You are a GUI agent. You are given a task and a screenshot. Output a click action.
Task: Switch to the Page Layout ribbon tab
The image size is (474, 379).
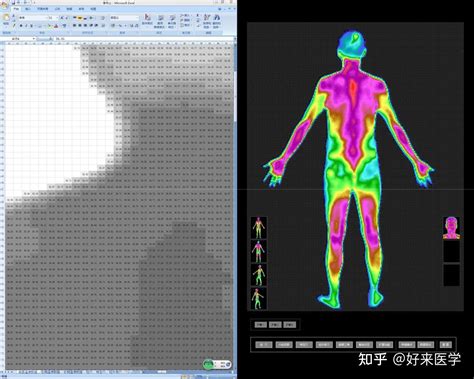tap(42, 9)
